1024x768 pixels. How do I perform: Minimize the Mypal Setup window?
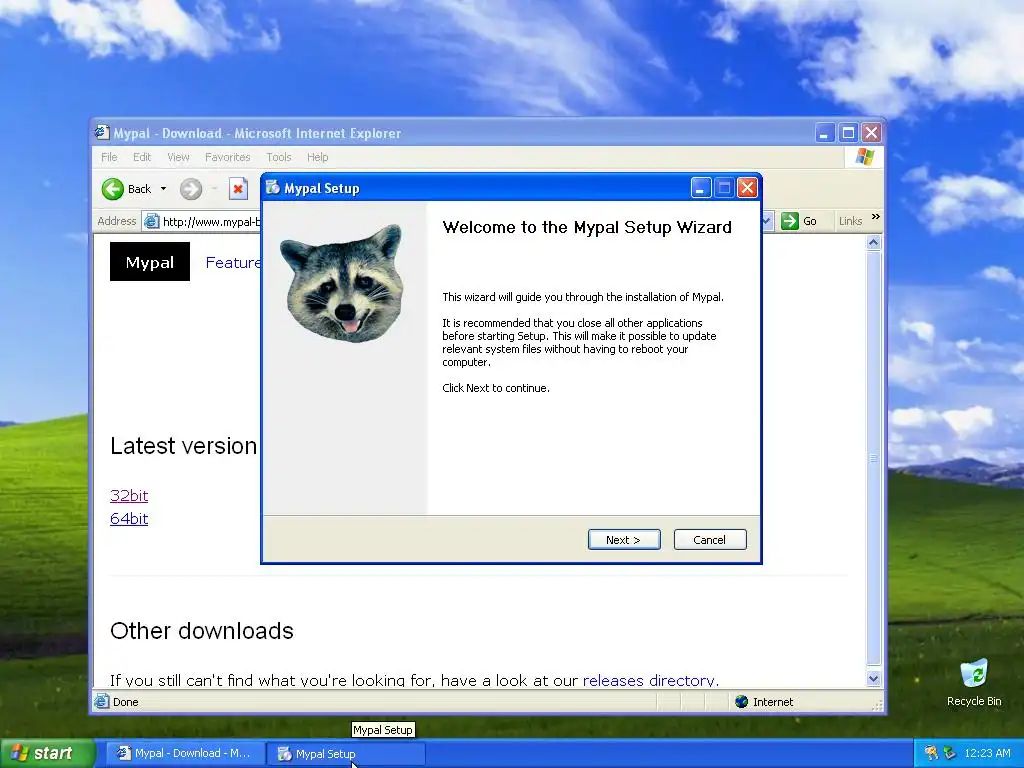pyautogui.click(x=701, y=188)
